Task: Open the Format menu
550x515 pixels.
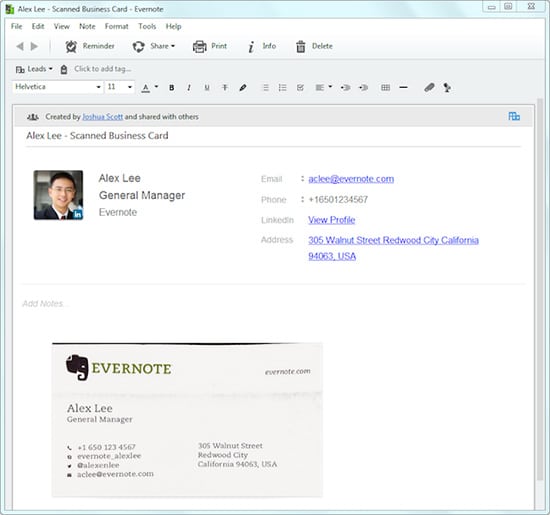Action: 116,26
